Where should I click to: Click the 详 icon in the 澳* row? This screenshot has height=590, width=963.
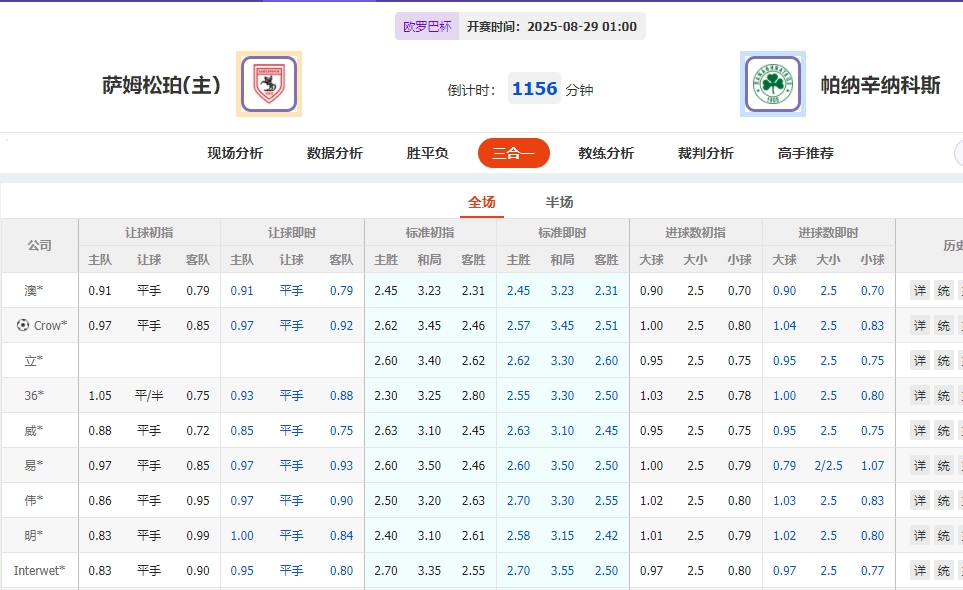tap(918, 290)
